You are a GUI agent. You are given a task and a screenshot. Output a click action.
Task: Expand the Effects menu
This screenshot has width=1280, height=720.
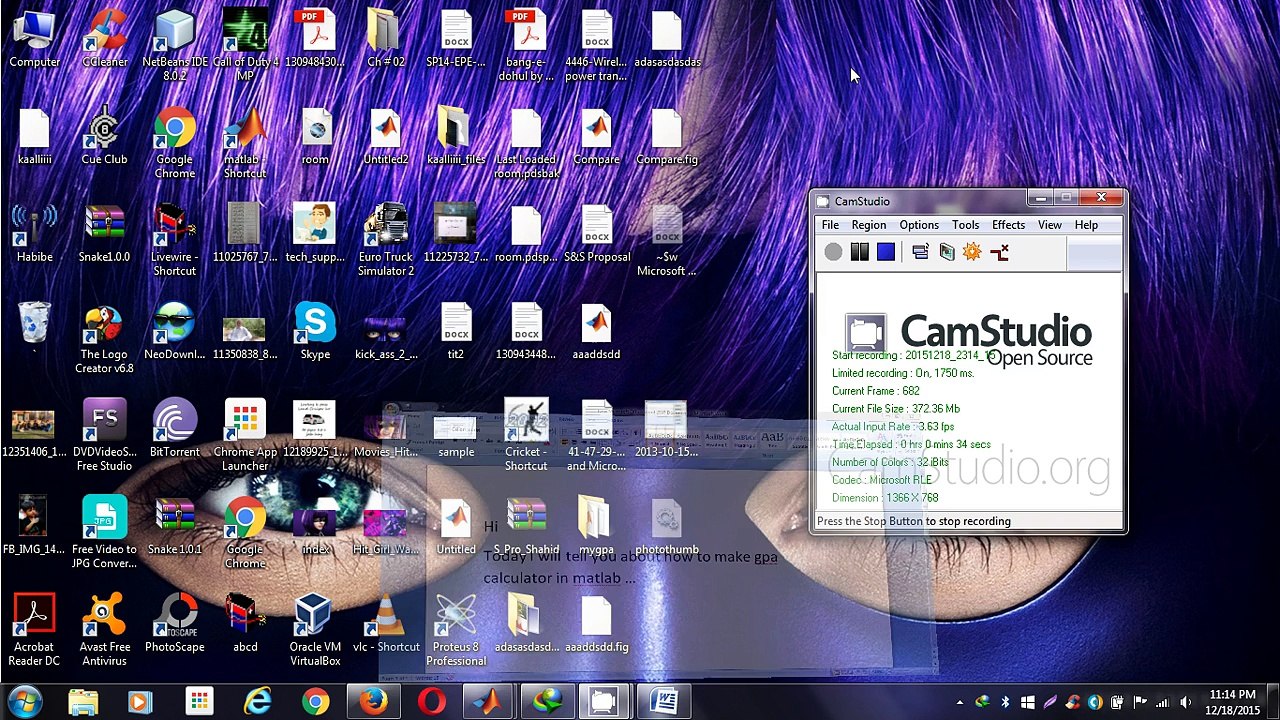click(1008, 225)
